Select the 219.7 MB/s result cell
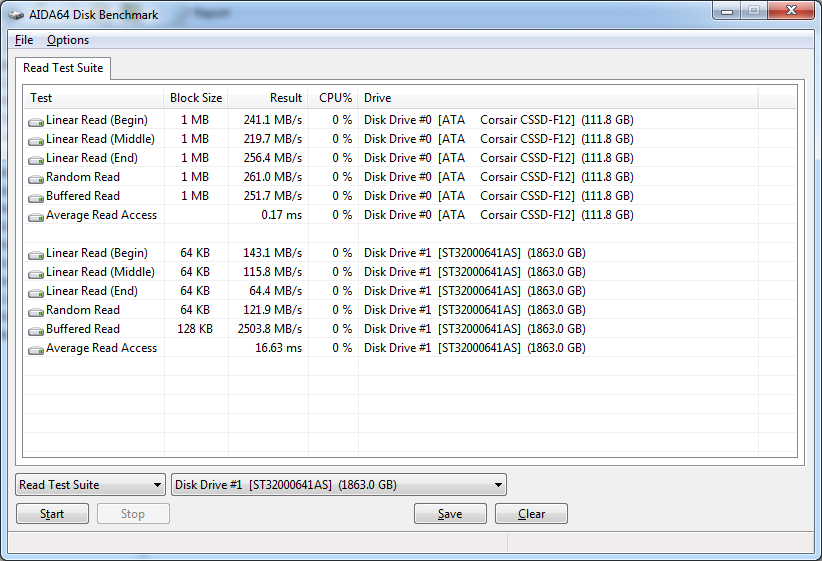822x561 pixels. 273,139
